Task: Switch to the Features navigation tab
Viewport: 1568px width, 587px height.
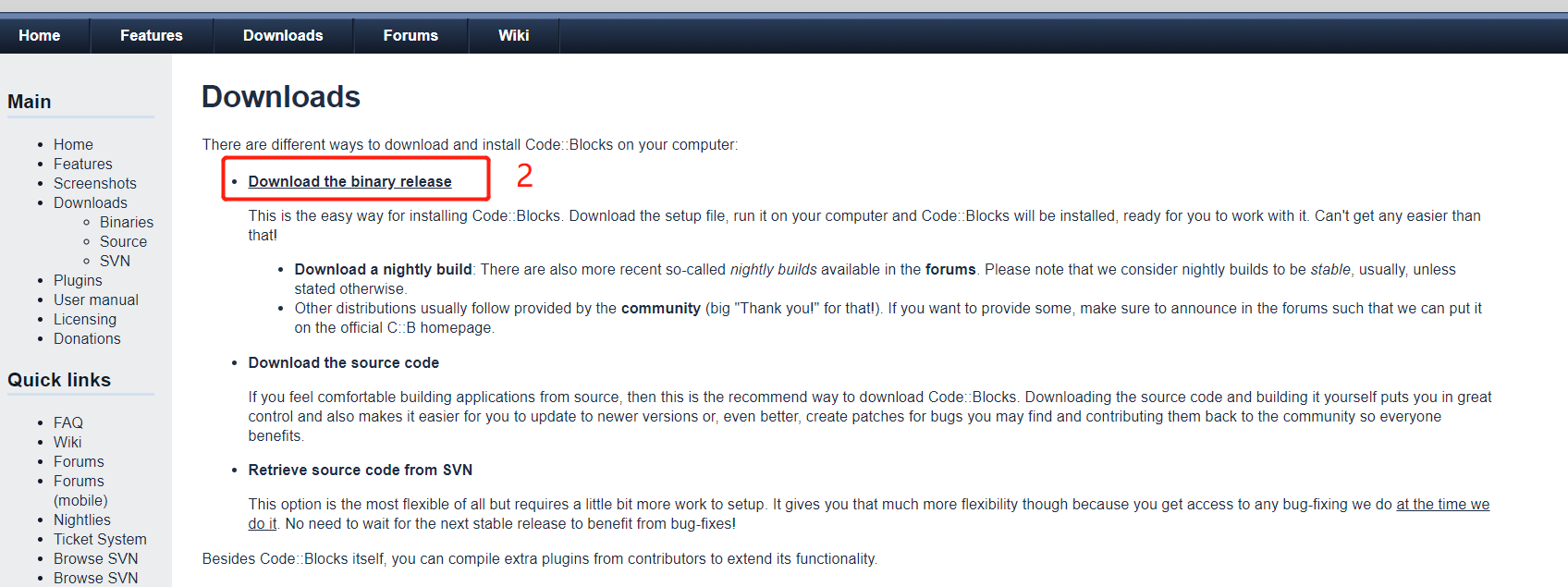Action: tap(152, 35)
